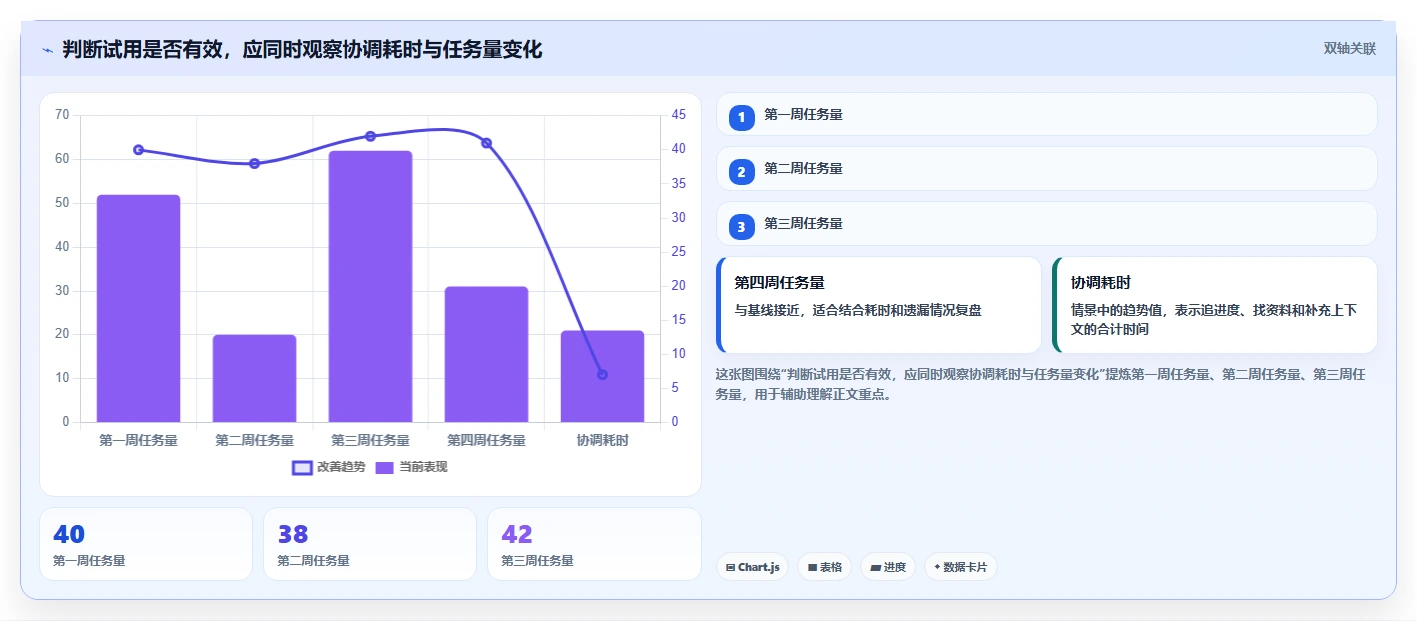Select the stat card showing 40

tap(146, 544)
